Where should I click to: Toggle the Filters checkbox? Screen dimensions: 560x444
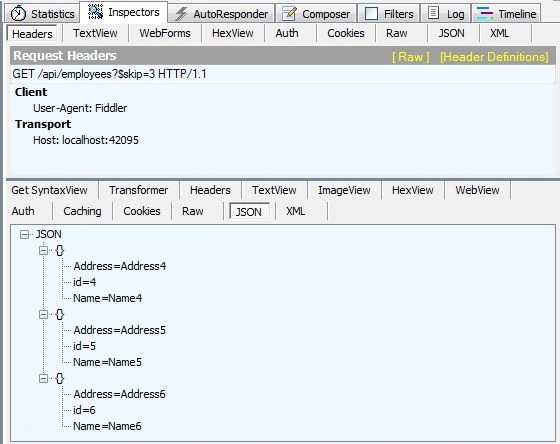coord(371,14)
